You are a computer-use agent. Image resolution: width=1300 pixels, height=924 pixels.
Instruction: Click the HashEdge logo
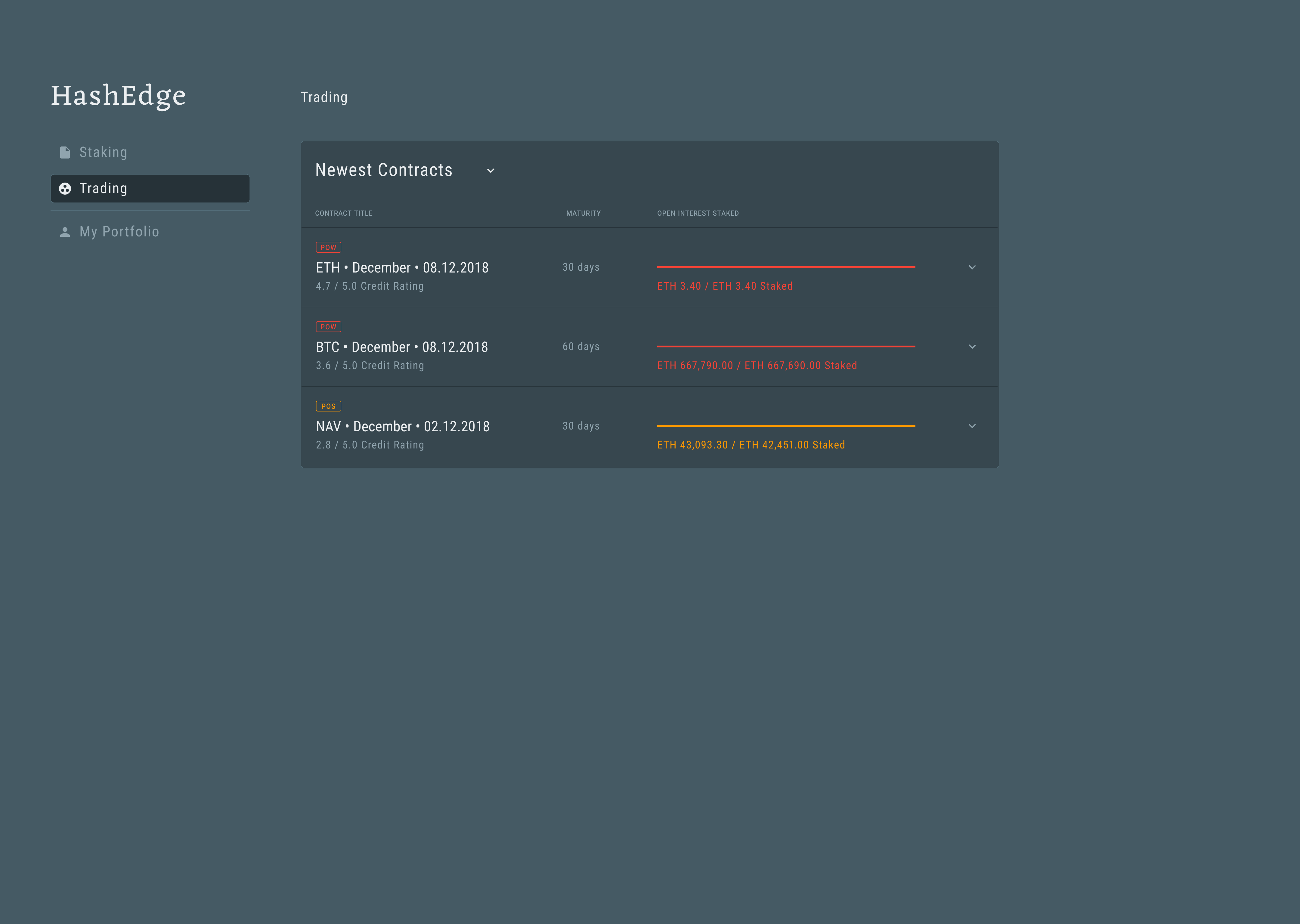(x=118, y=96)
